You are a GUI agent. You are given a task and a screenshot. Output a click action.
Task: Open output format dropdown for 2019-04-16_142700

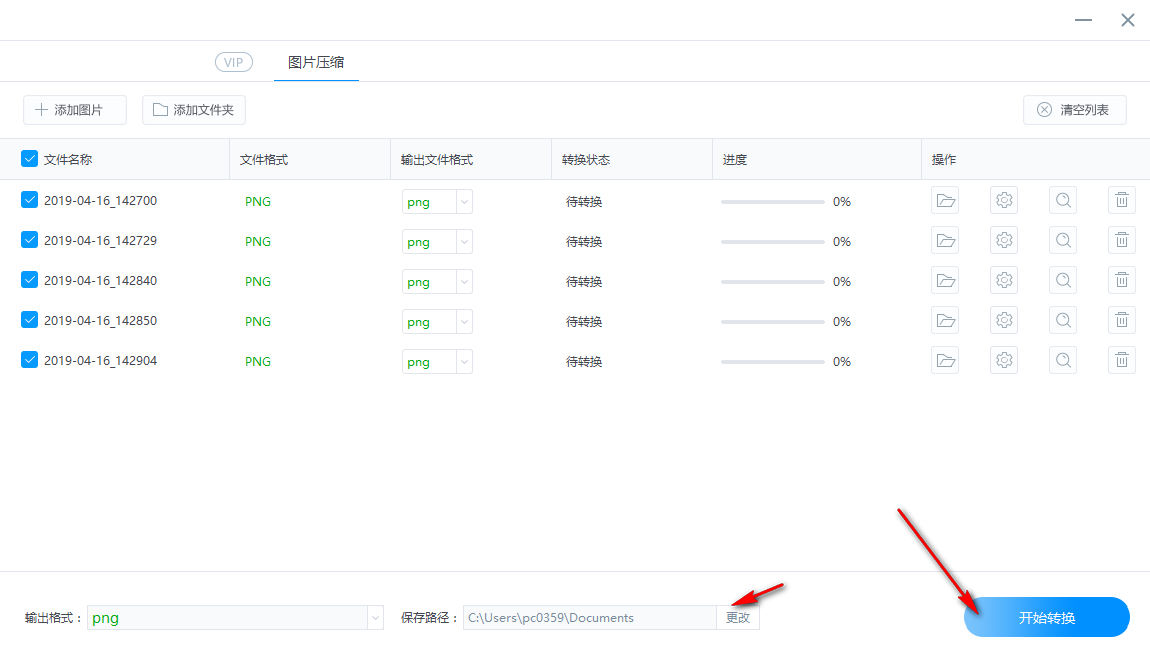click(463, 201)
